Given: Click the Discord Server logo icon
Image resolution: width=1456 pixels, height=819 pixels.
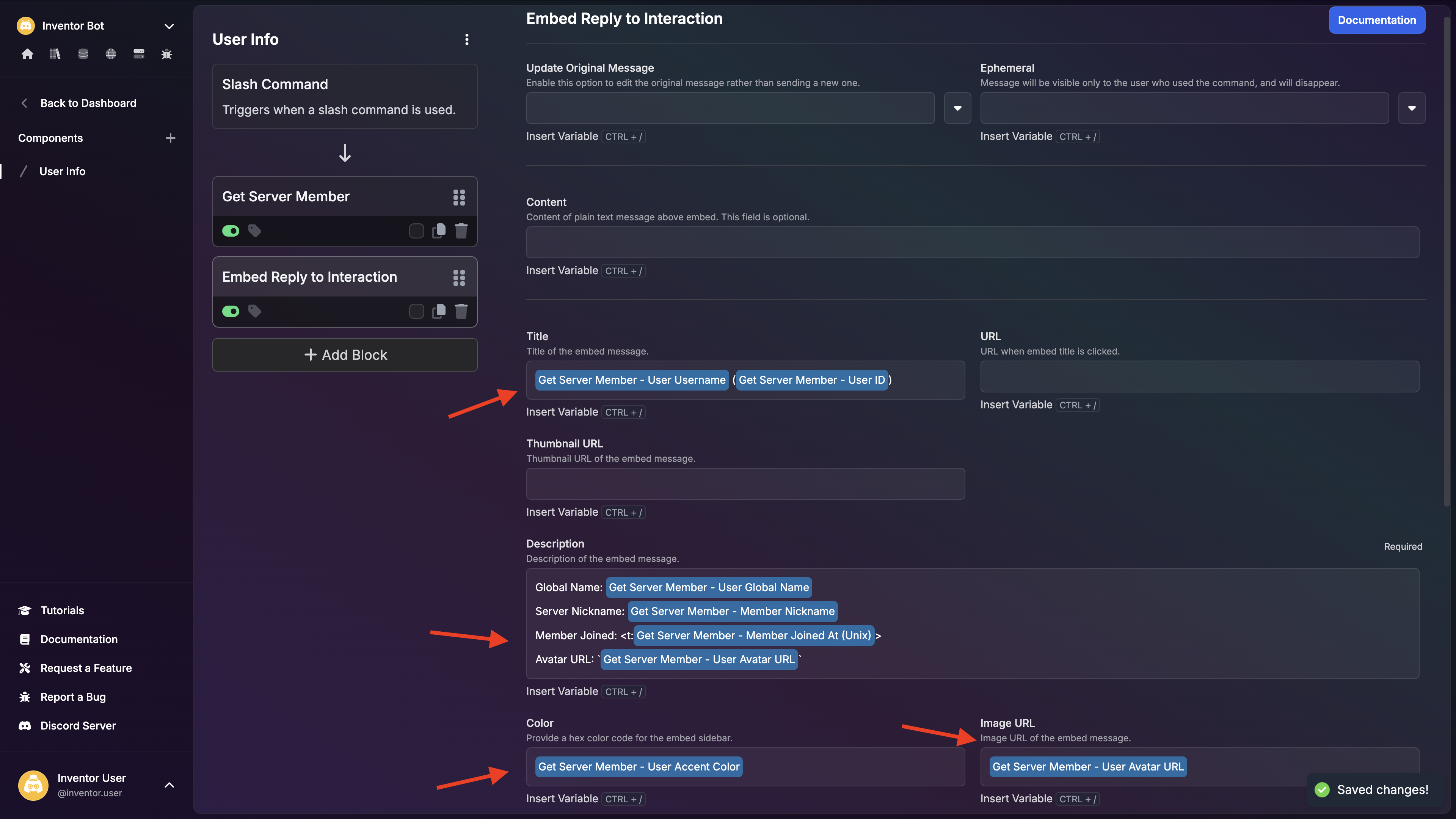Looking at the screenshot, I should (25, 726).
